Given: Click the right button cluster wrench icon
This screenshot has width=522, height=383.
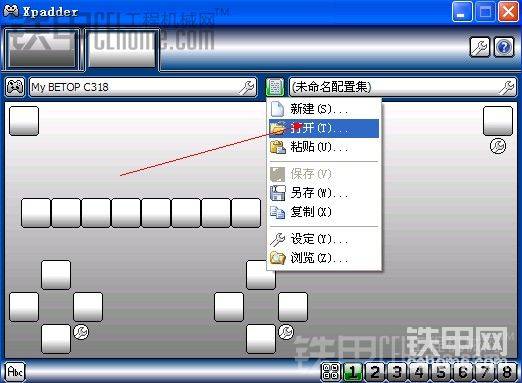Looking at the screenshot, I should tap(286, 332).
